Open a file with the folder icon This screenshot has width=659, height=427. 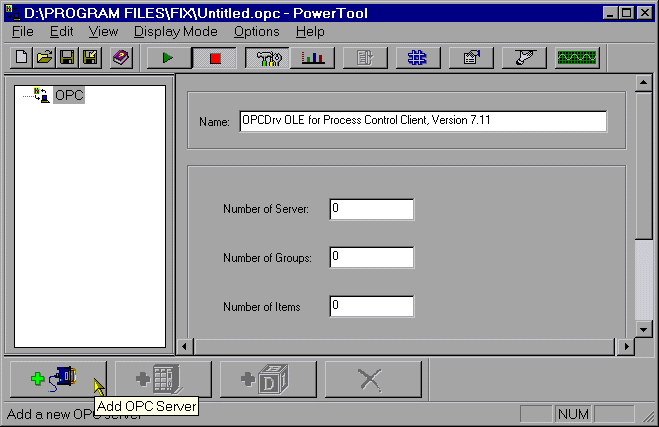[x=45, y=58]
